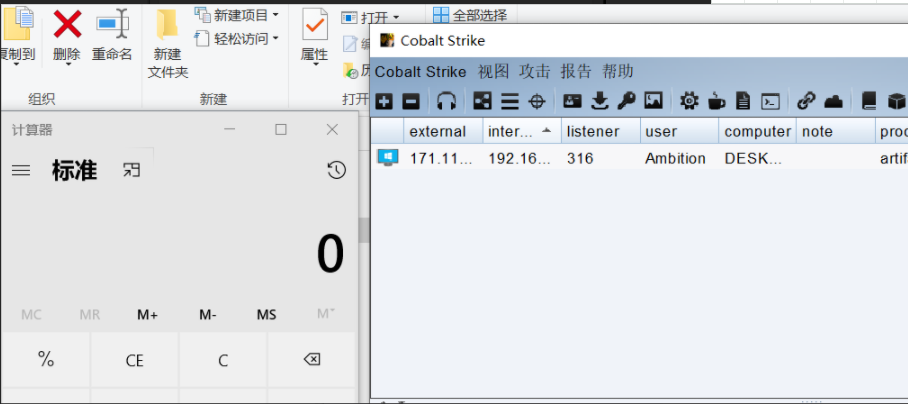This screenshot has height=404, width=908.
Task: Sort by the external column header
Action: pos(444,131)
